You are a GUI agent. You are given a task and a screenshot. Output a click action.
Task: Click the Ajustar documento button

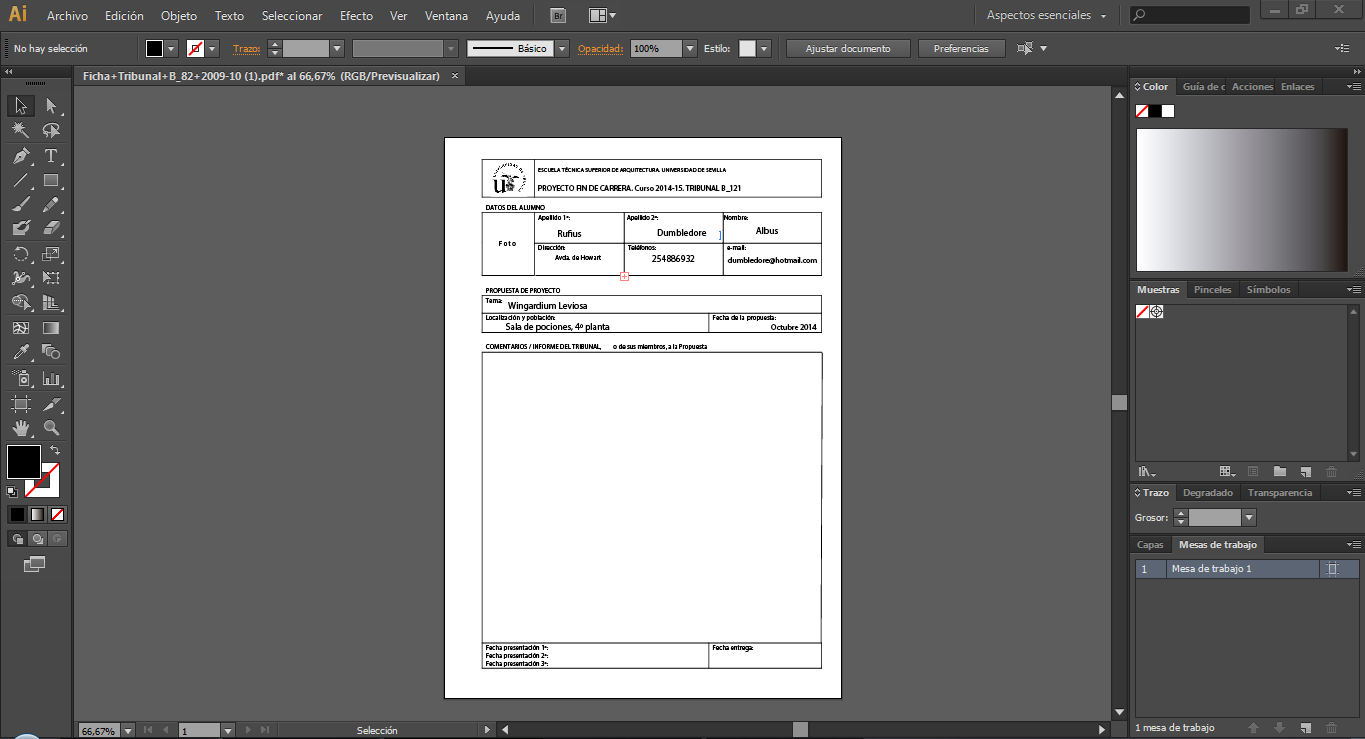point(847,47)
